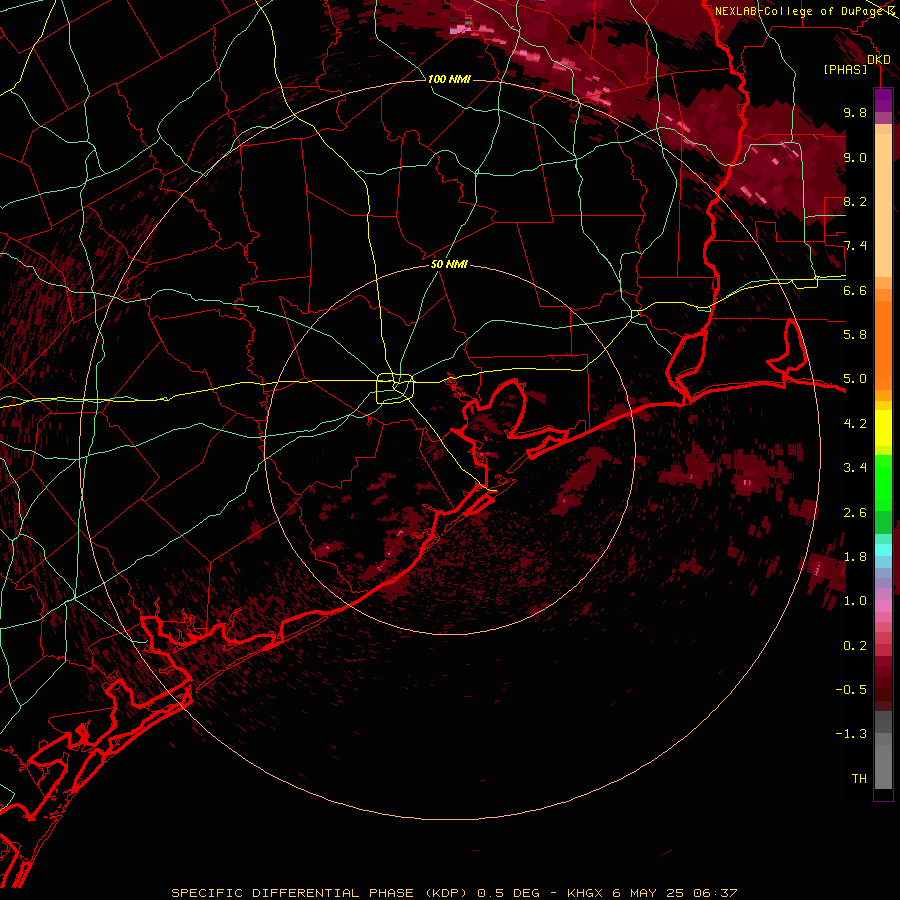This screenshot has height=900, width=900.
Task: Select the 6.6 legend label
Action: pos(855,290)
